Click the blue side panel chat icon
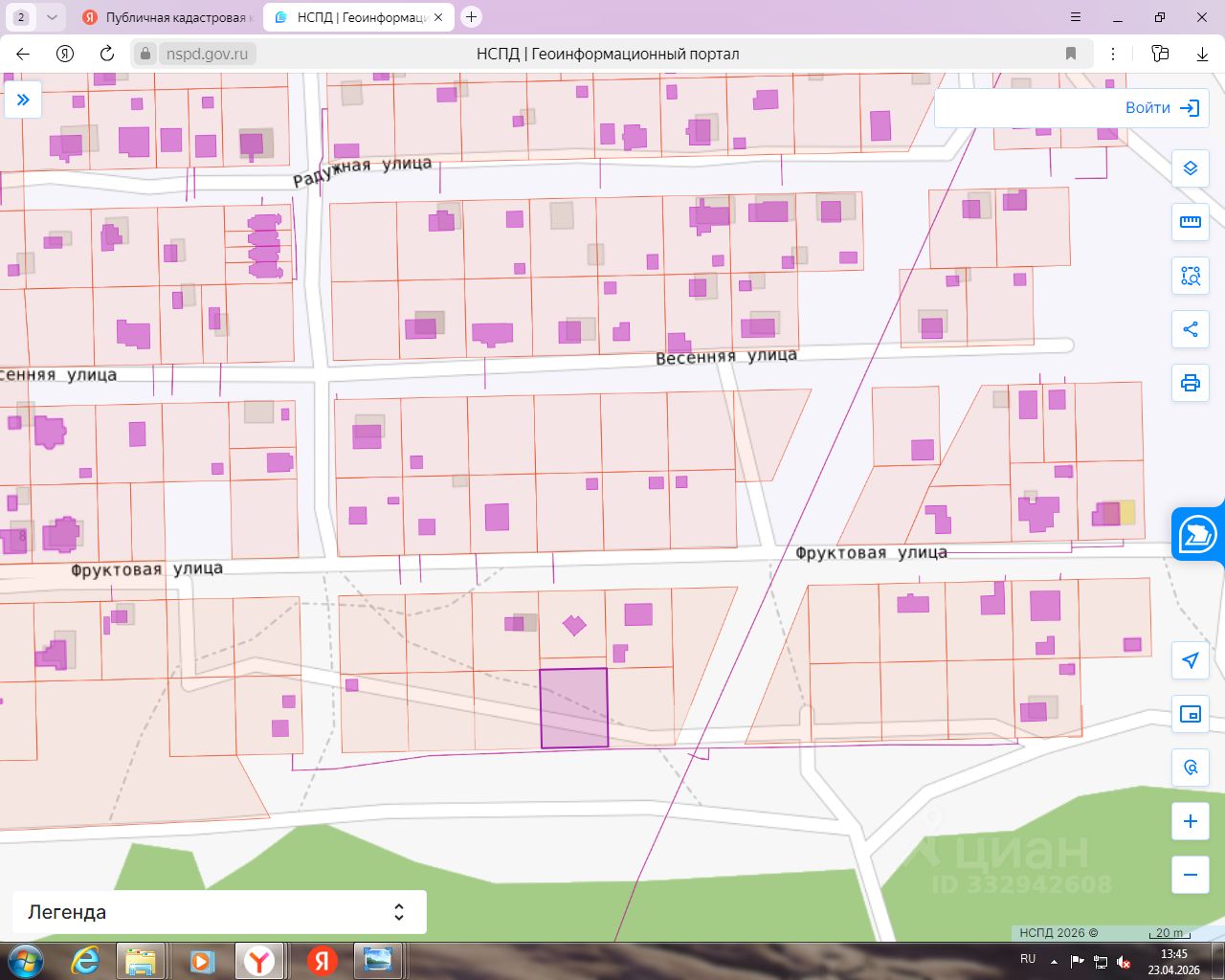The image size is (1225, 980). [x=1198, y=534]
